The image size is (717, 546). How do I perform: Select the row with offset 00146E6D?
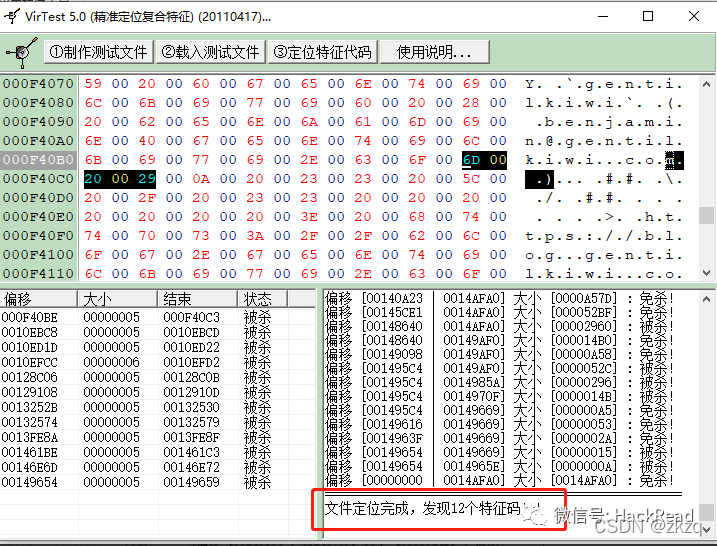click(x=158, y=467)
